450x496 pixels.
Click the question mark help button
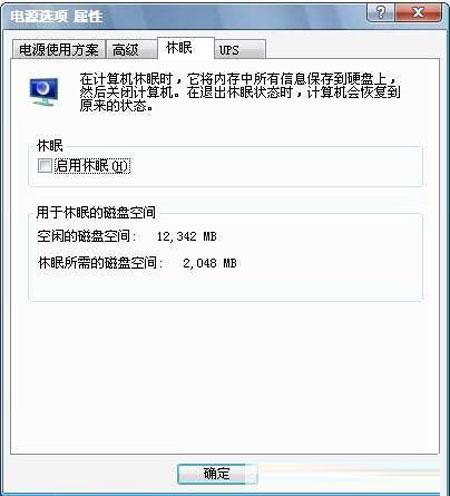(381, 13)
